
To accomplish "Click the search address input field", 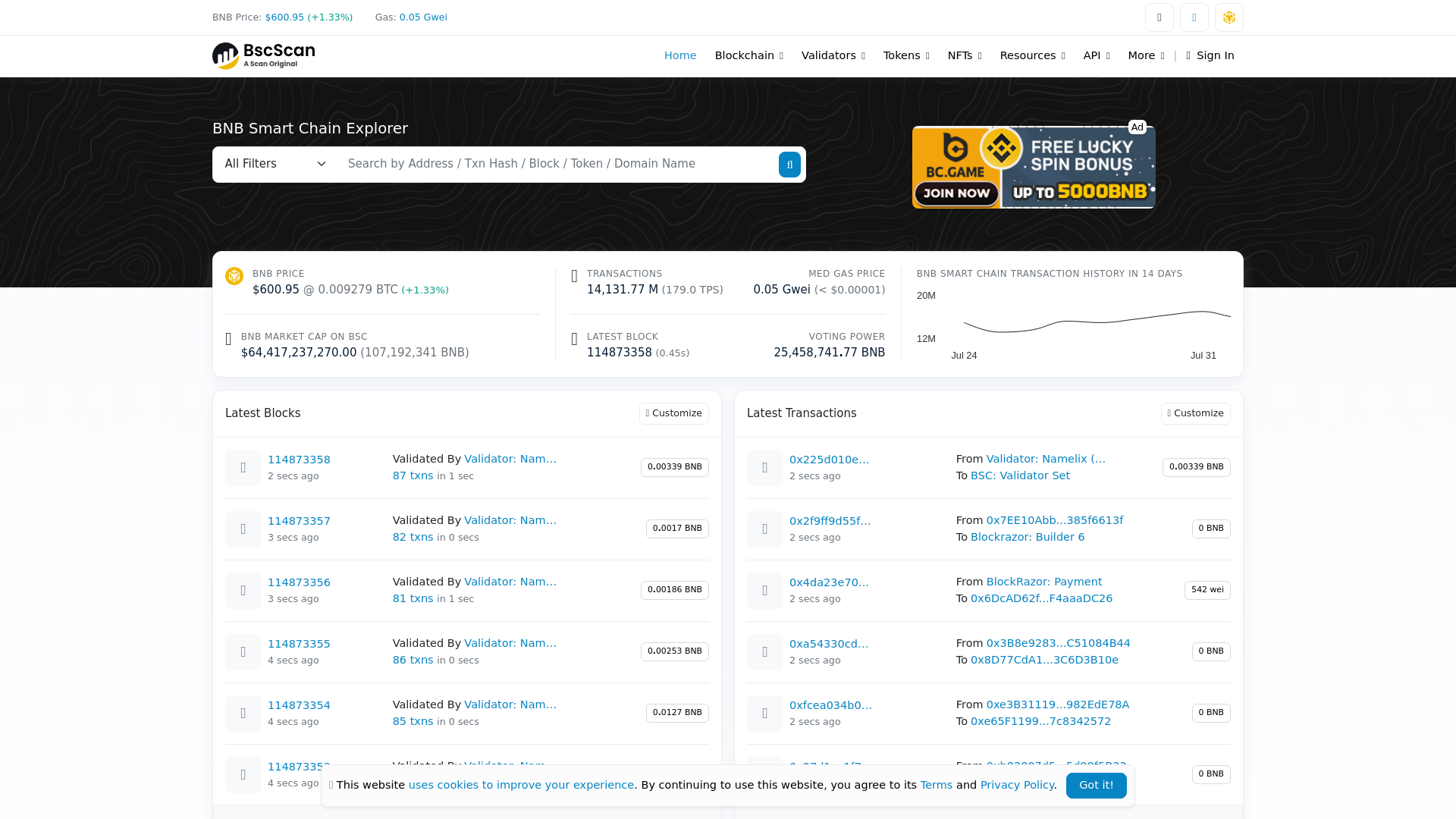I will pos(557,164).
